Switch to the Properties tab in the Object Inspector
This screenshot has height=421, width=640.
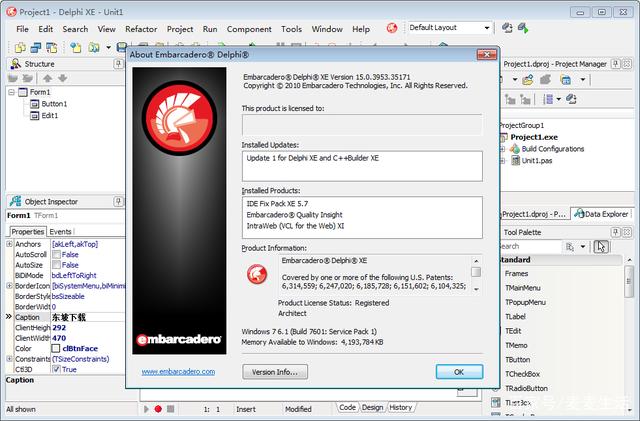tap(28, 232)
